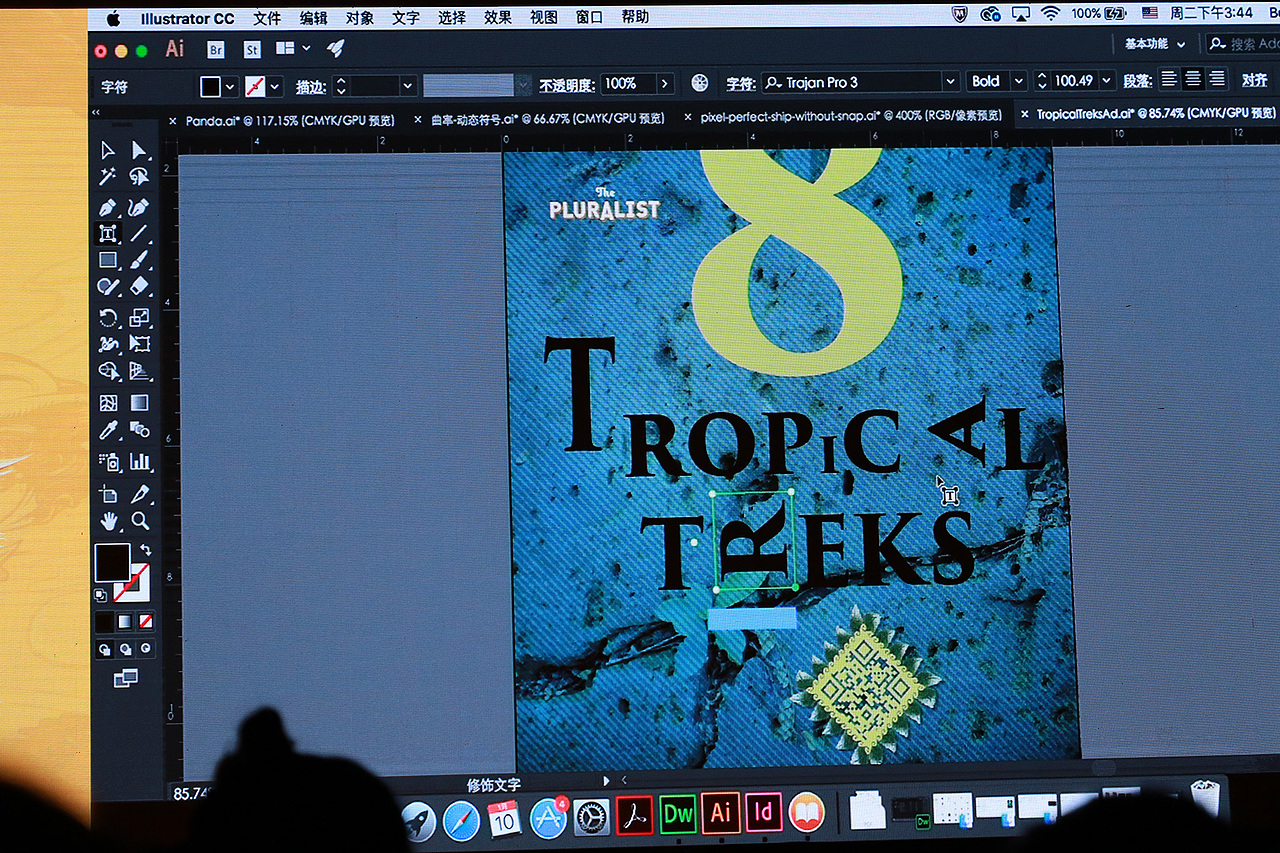Screen dimensions: 1280x853
Task: Select the Shape Builder tool
Action: (108, 371)
